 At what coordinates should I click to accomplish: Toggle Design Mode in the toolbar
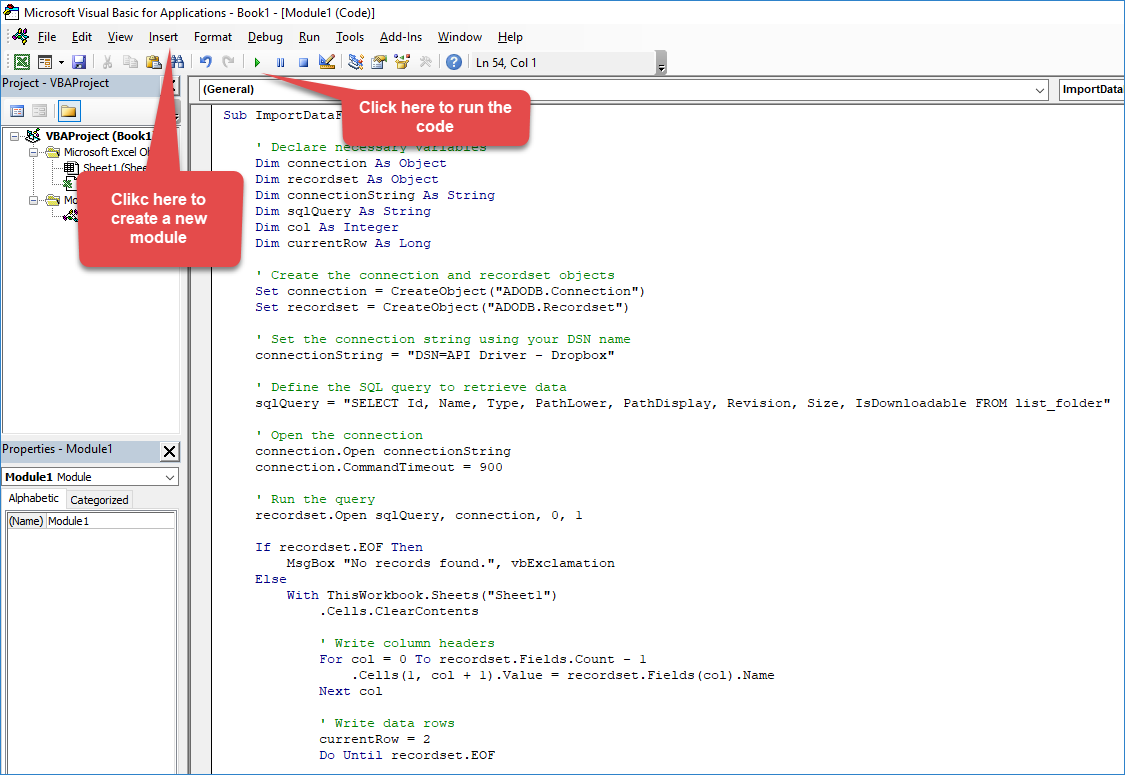tap(326, 62)
